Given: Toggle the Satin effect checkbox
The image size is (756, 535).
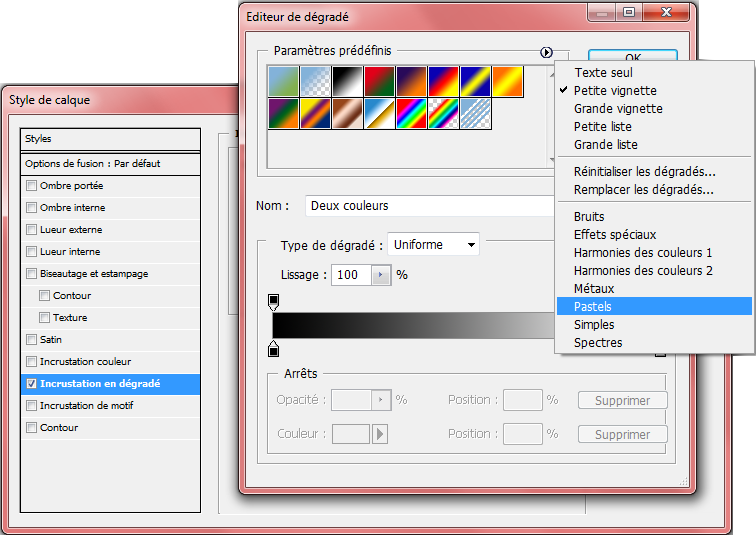Looking at the screenshot, I should point(32,340).
